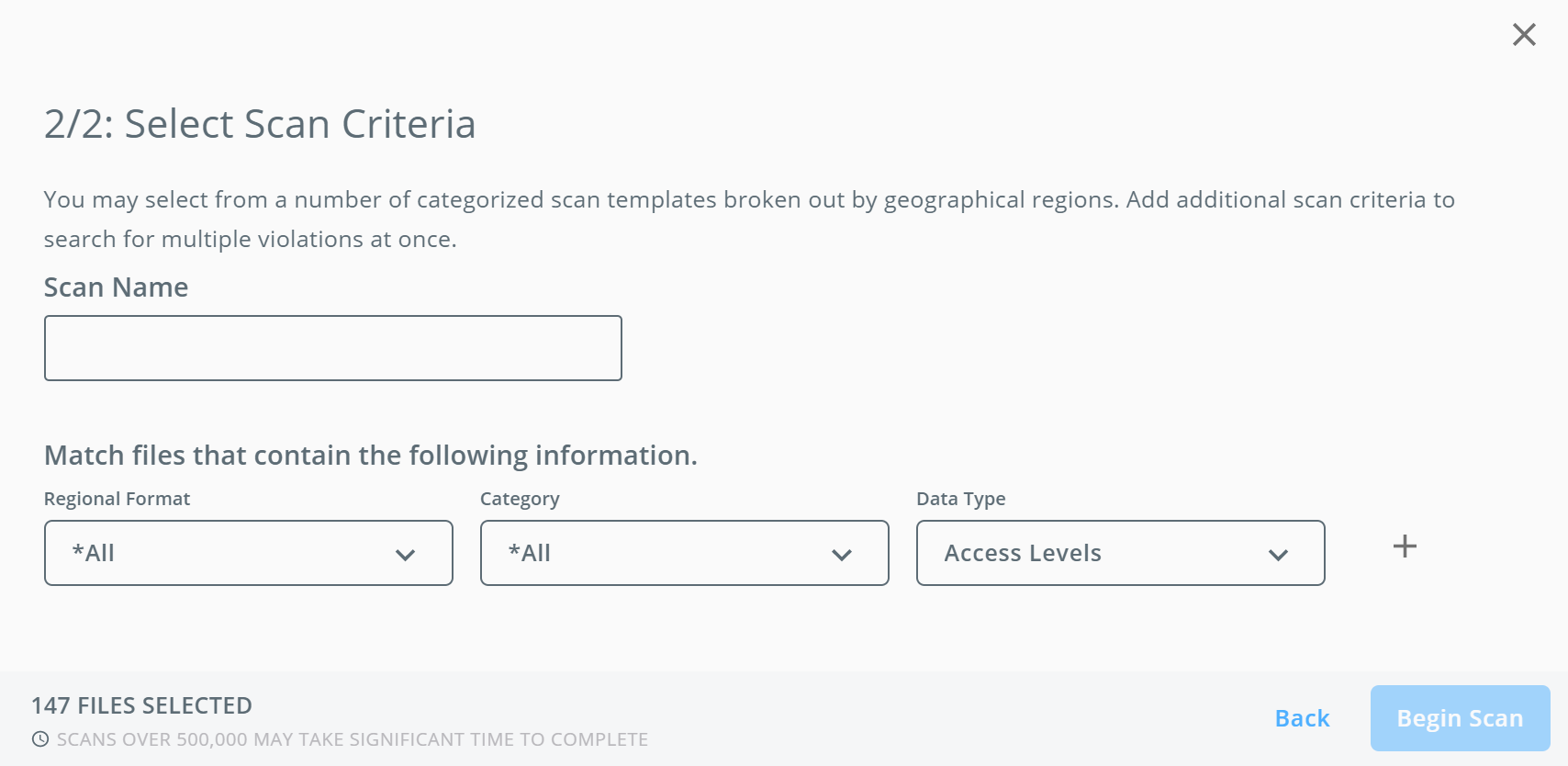Click the Scan Name label
The width and height of the screenshot is (1568, 766).
click(117, 287)
